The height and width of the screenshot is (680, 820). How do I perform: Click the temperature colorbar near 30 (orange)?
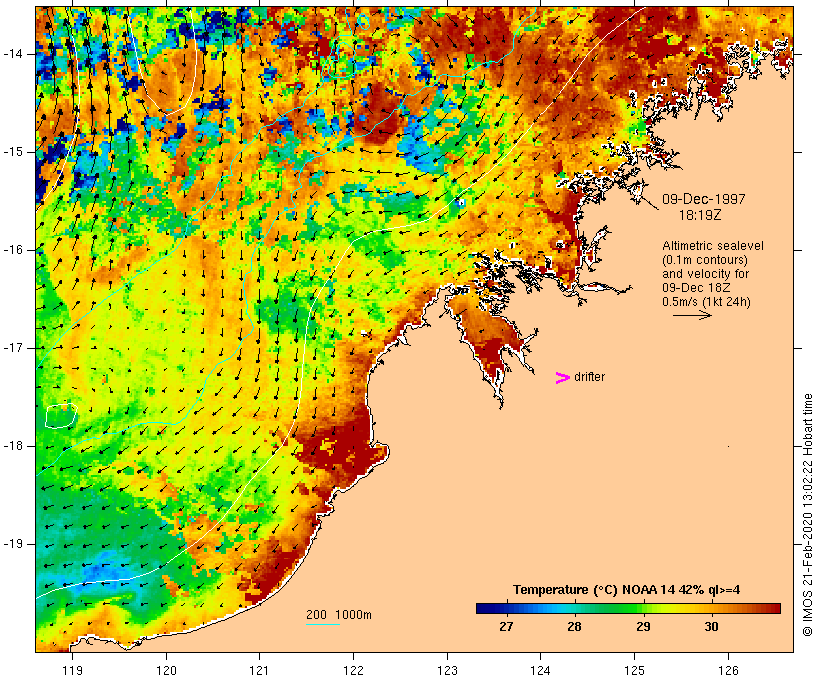coord(711,608)
